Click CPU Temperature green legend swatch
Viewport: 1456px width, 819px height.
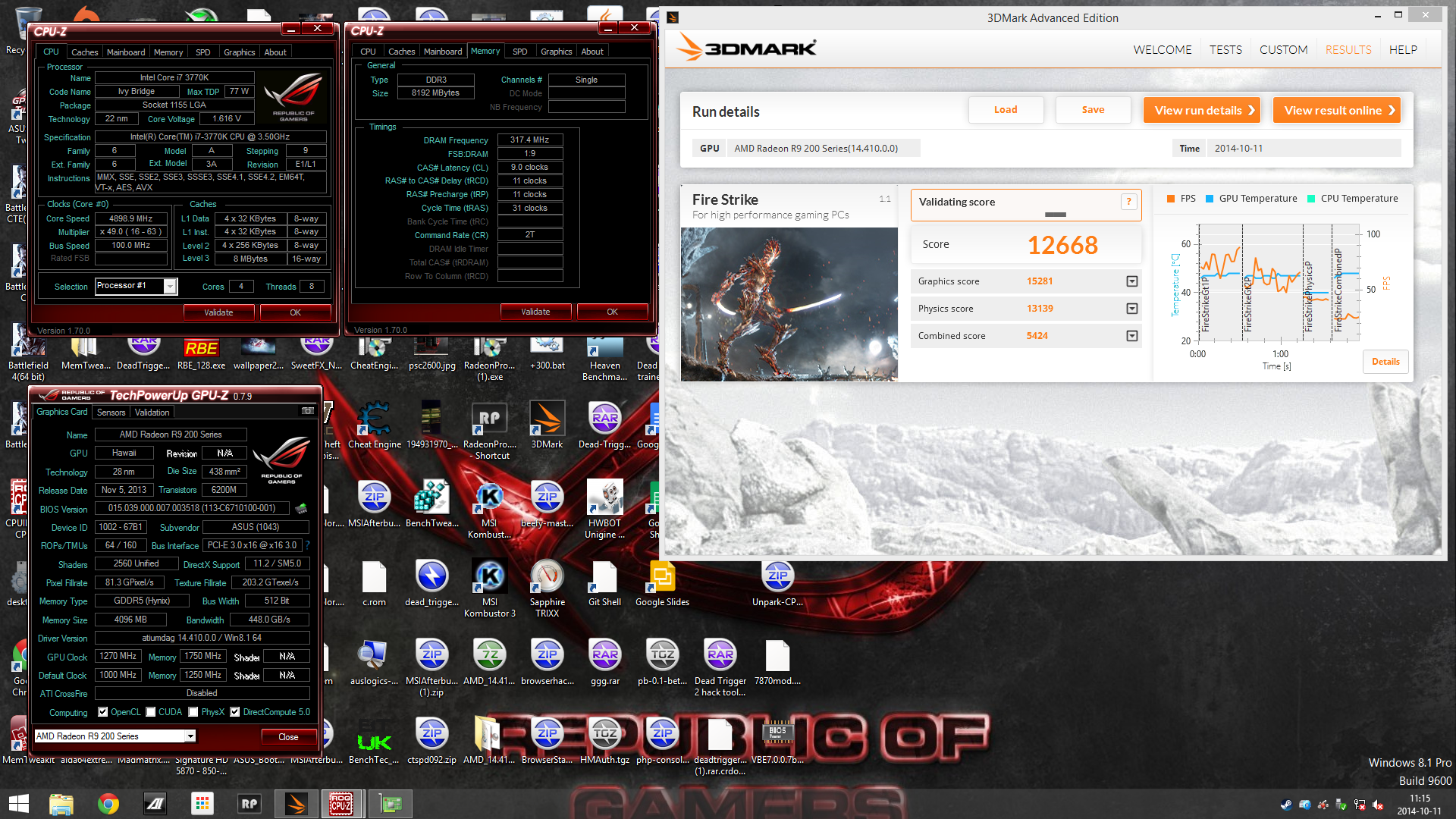1311,199
